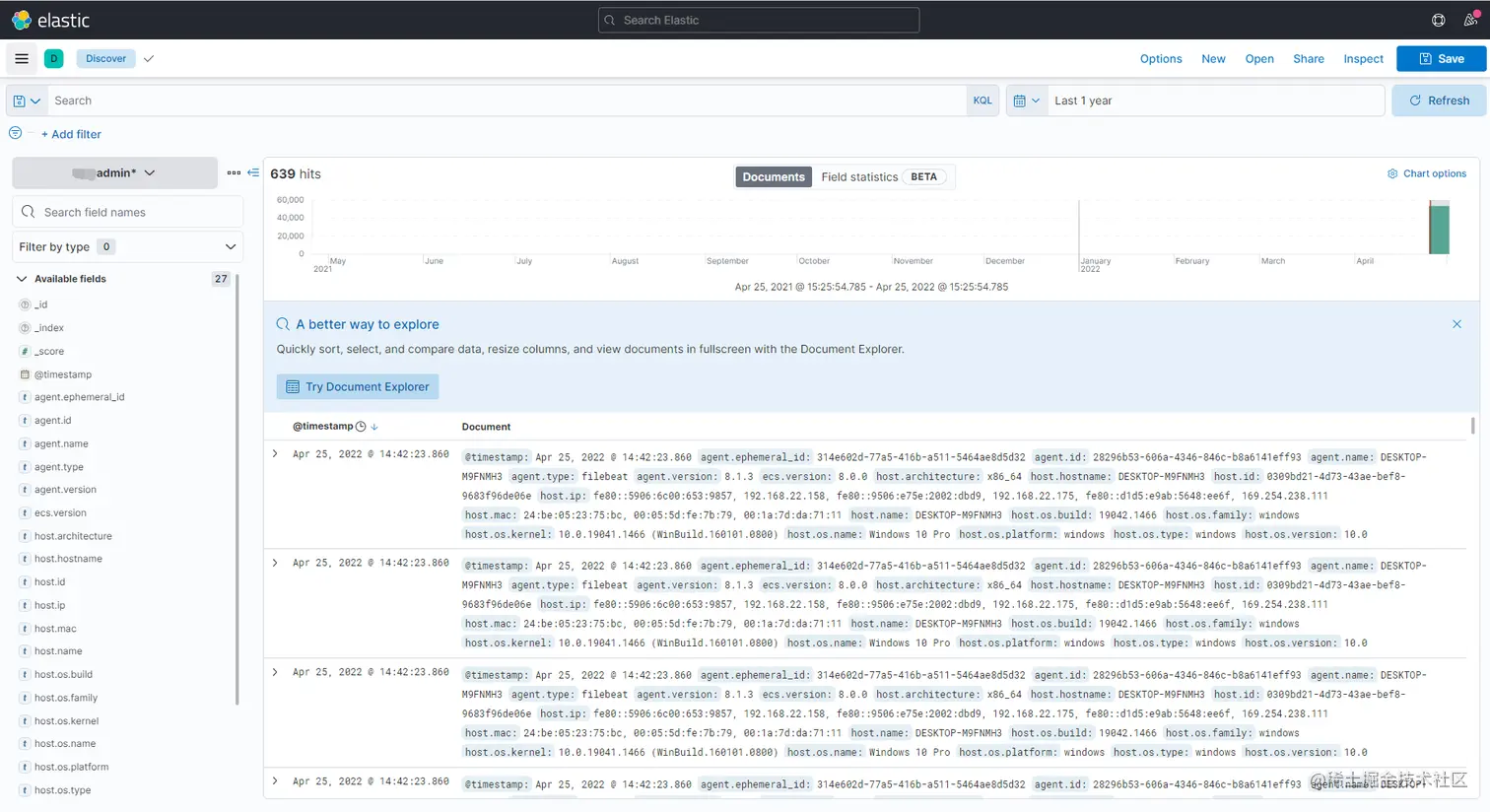Click the _index field type icon
The width and height of the screenshot is (1490, 812).
coord(25,328)
